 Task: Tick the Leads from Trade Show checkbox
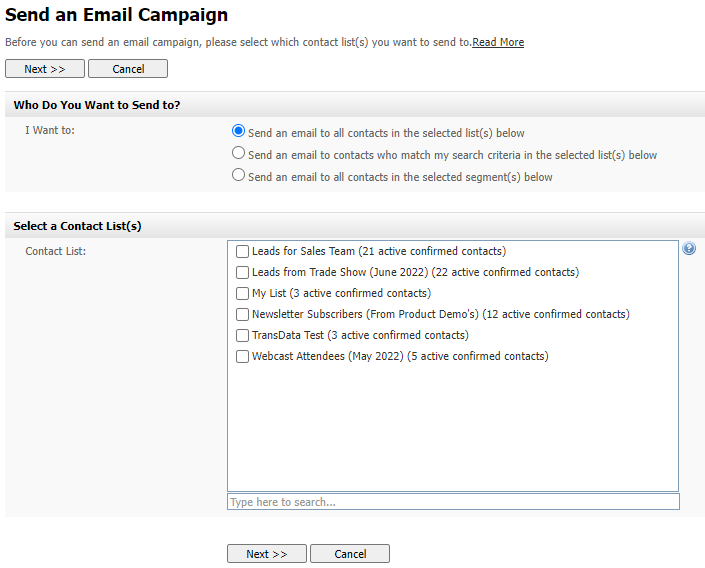click(x=243, y=272)
